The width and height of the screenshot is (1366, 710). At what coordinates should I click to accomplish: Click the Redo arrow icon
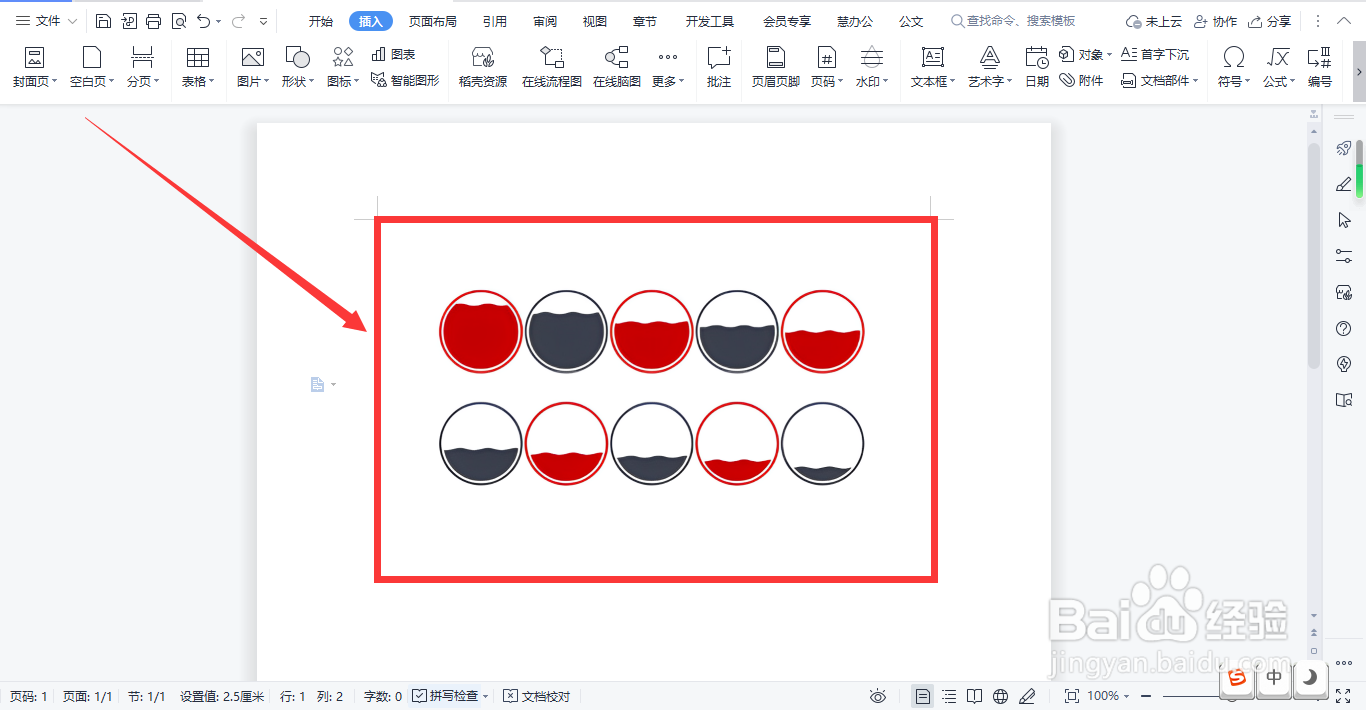(x=238, y=21)
